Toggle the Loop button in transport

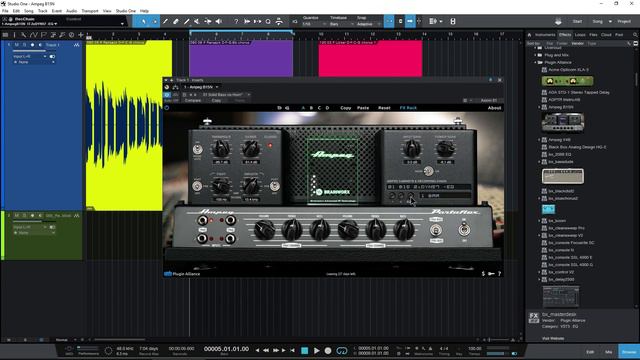click(342, 350)
